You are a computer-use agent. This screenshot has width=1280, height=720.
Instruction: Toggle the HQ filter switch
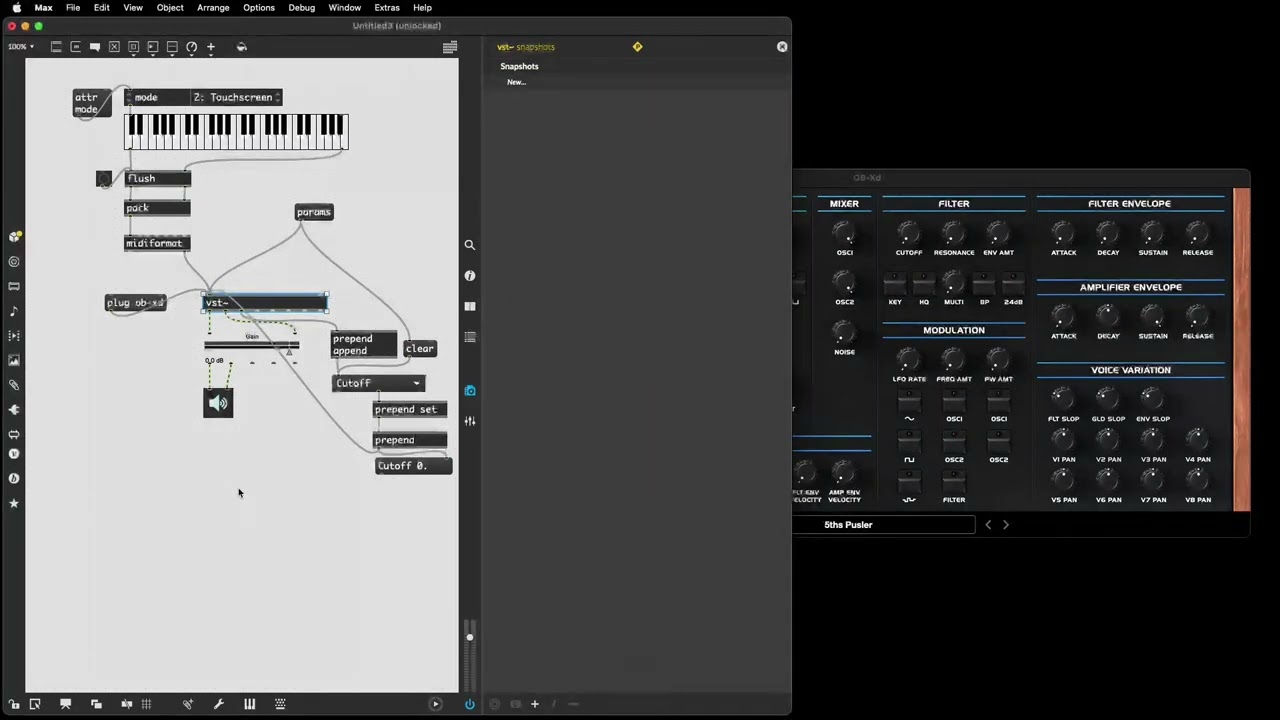(x=924, y=283)
